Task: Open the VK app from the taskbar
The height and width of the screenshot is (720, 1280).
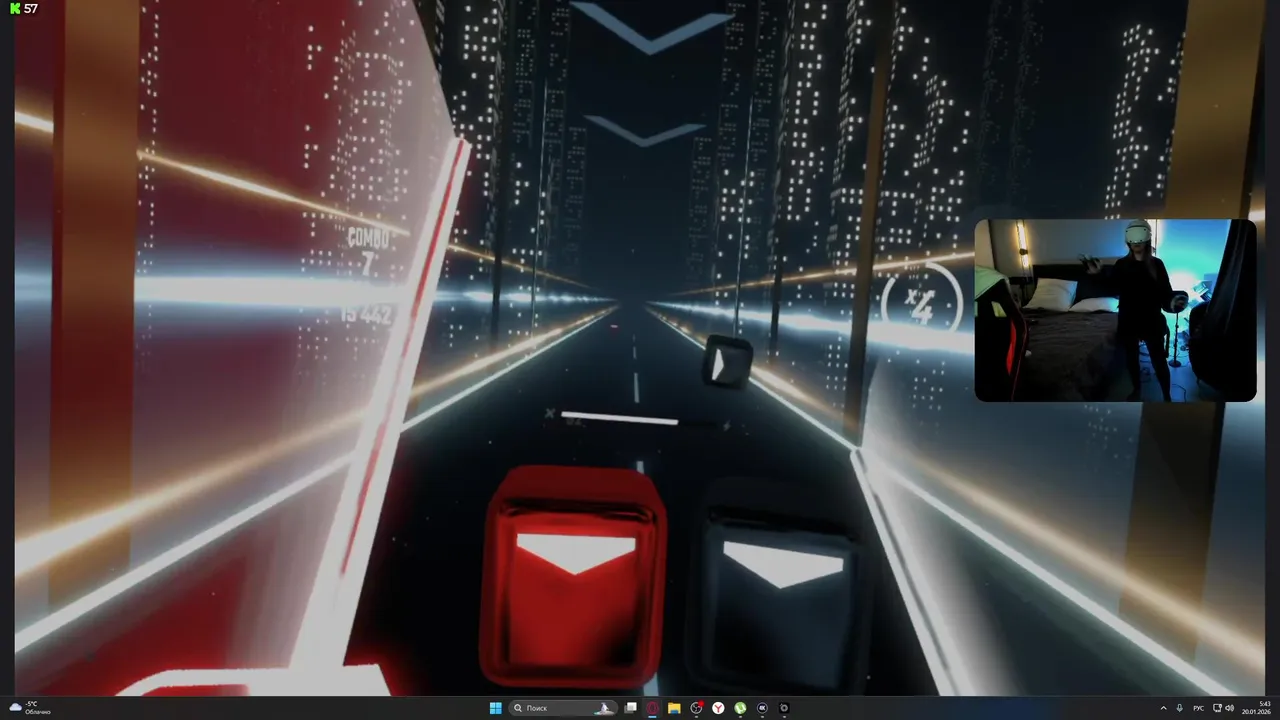Action: pyautogui.click(x=762, y=708)
